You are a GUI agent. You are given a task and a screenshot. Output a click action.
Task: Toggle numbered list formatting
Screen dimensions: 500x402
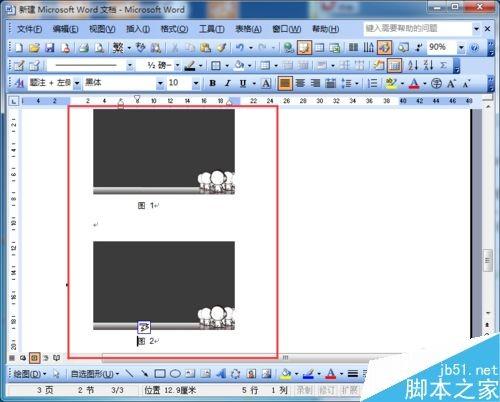tap(372, 83)
